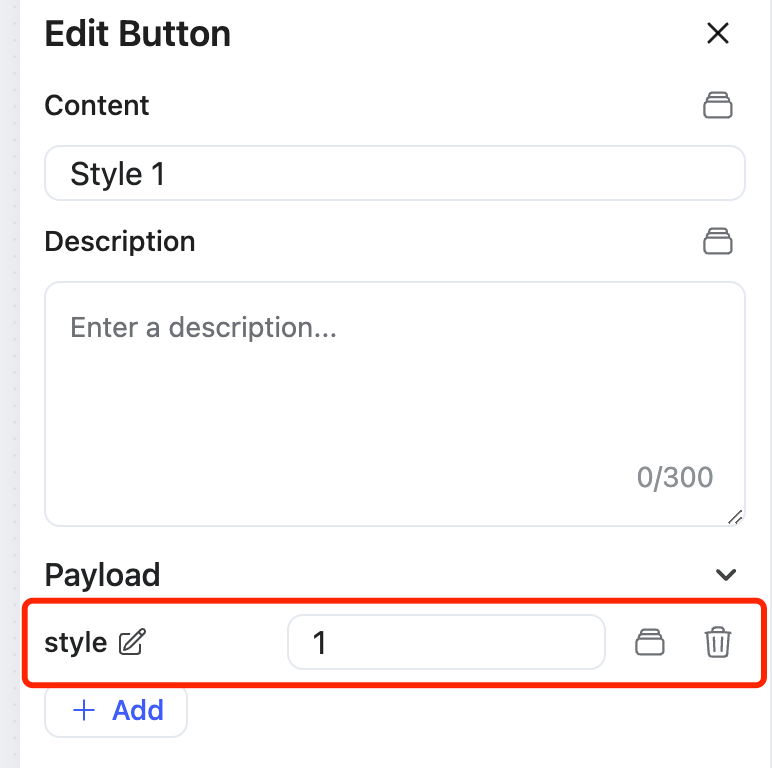Click the style payload value field
This screenshot has width=772, height=768.
pos(446,642)
